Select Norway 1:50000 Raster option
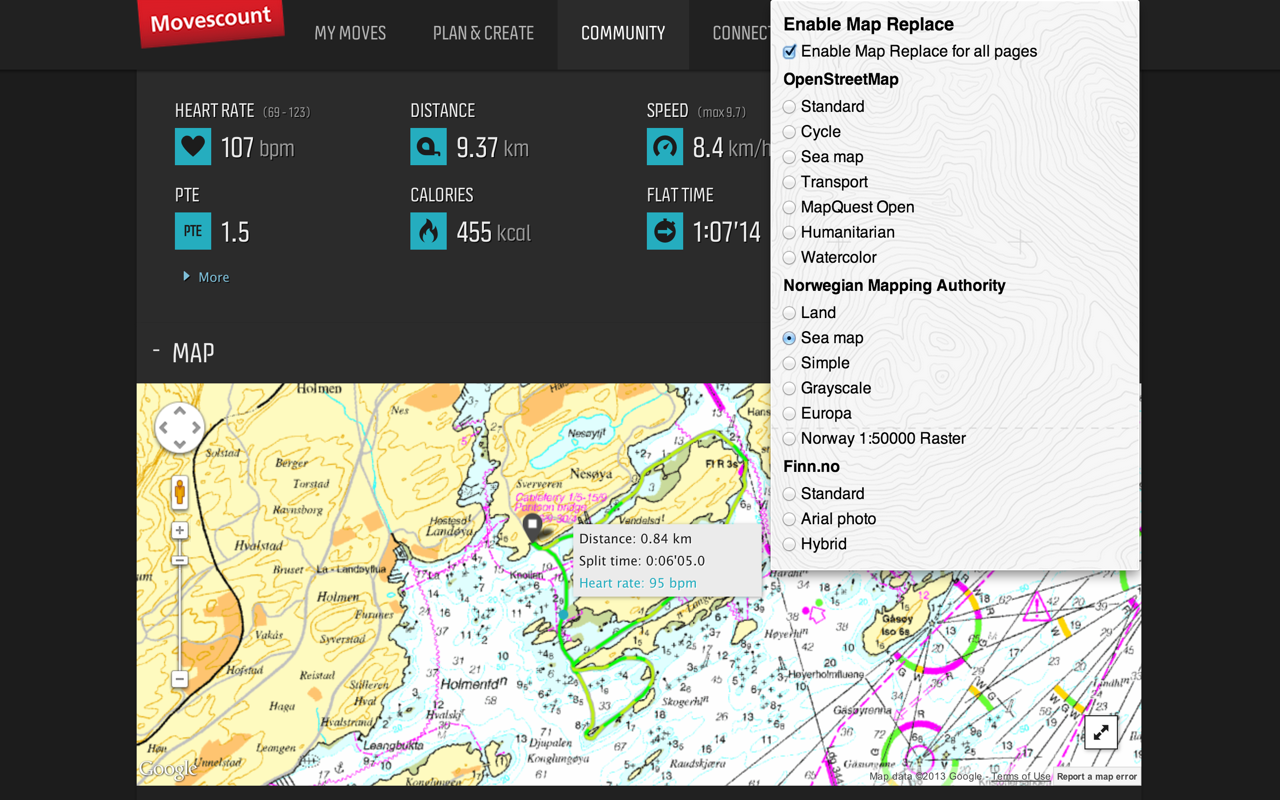 click(790, 438)
